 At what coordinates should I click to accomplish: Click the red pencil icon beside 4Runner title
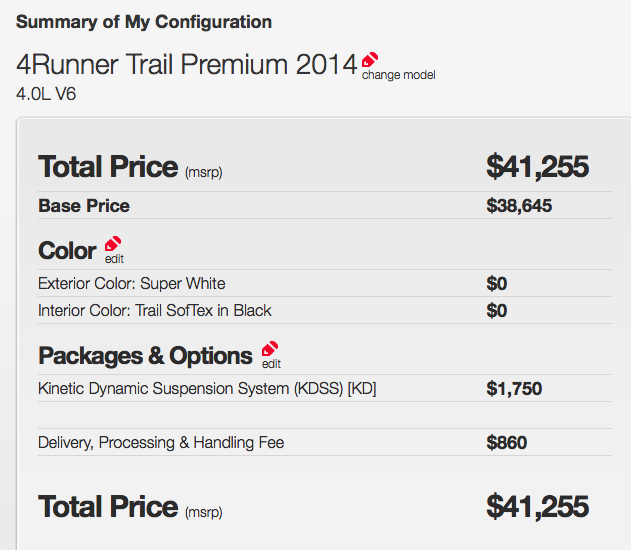tap(370, 60)
